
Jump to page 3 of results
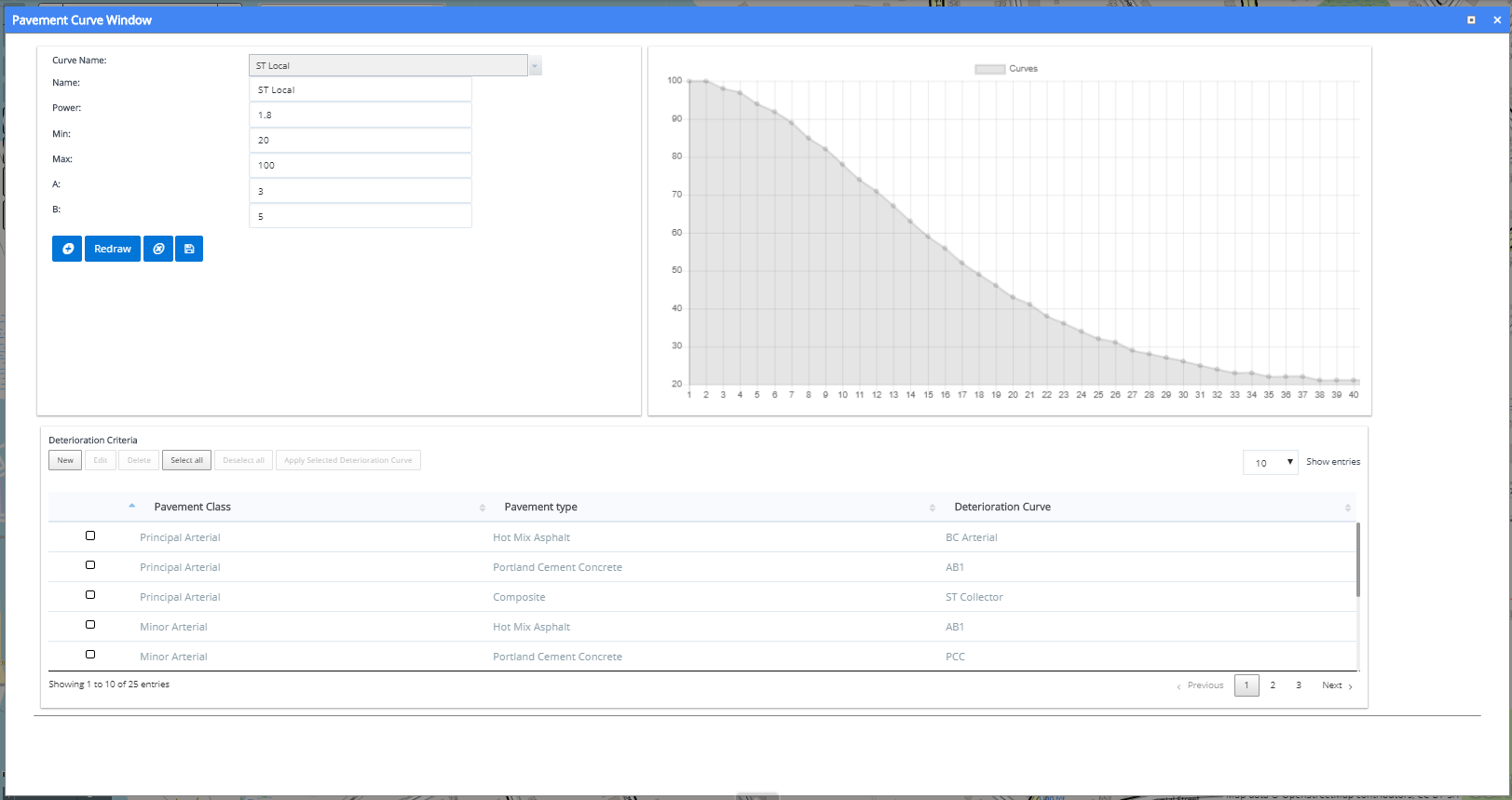coord(1299,685)
